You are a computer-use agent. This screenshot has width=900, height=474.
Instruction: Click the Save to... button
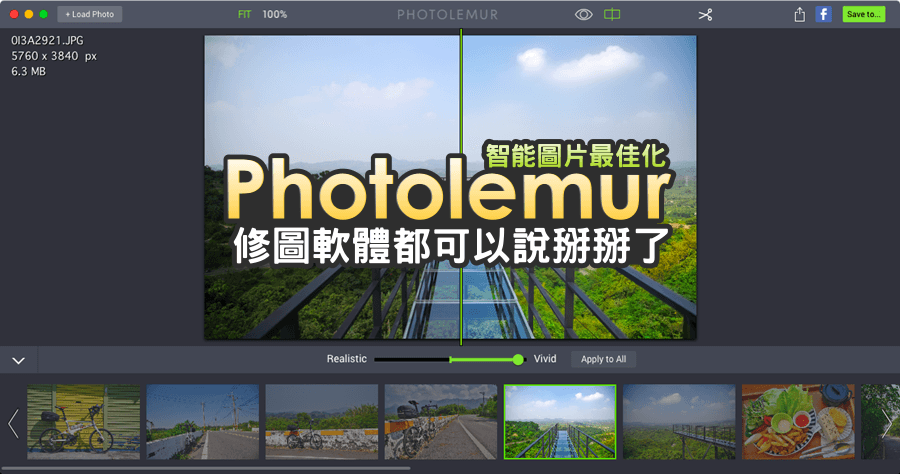(864, 14)
